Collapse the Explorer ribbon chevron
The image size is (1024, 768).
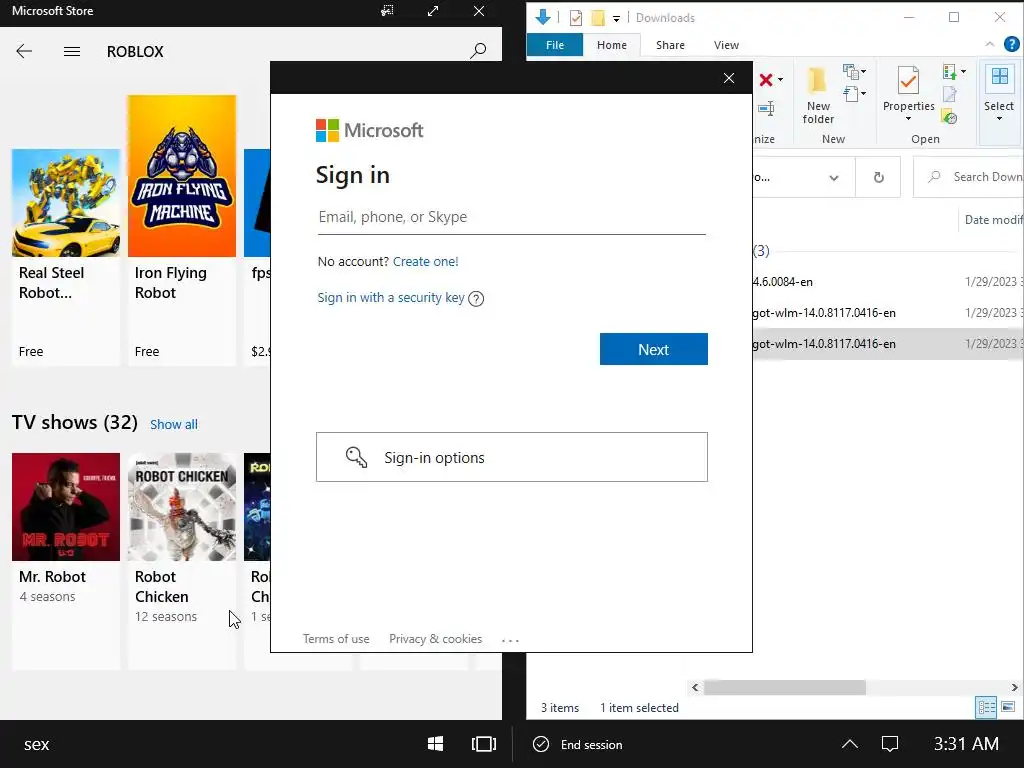[990, 44]
